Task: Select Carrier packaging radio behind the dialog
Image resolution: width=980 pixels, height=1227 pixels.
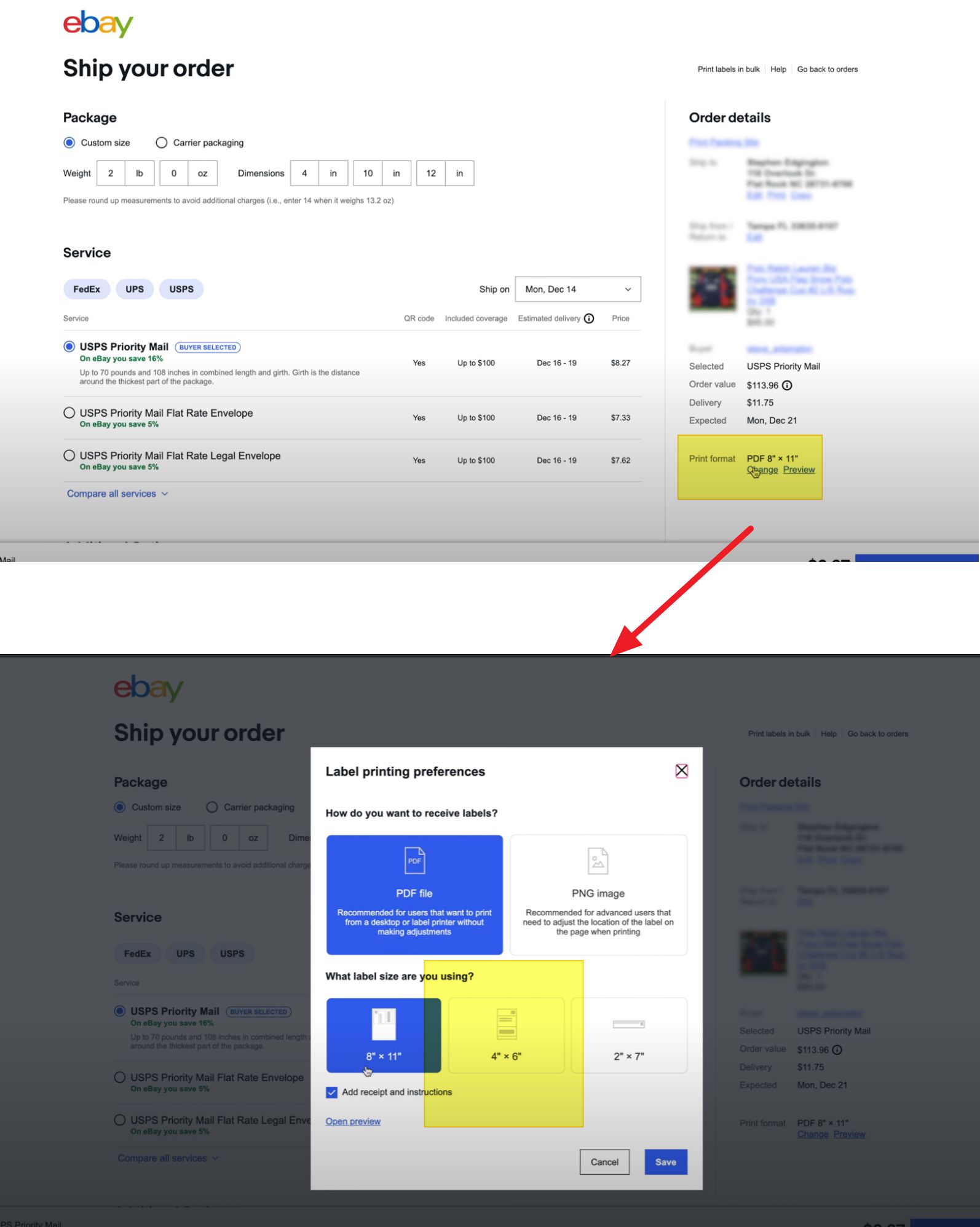Action: click(212, 807)
